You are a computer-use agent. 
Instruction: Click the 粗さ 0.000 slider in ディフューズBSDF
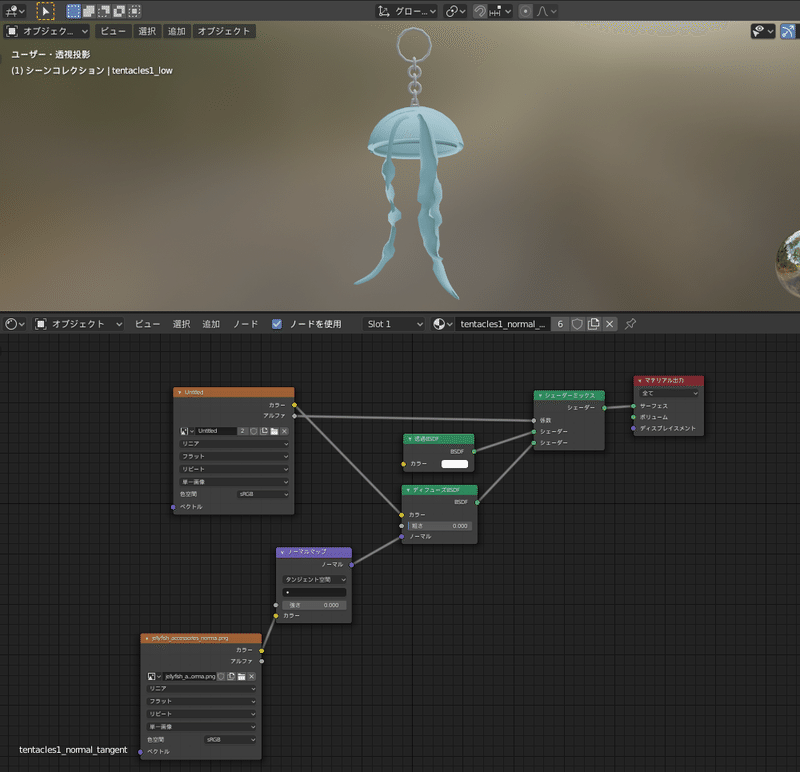click(440, 526)
